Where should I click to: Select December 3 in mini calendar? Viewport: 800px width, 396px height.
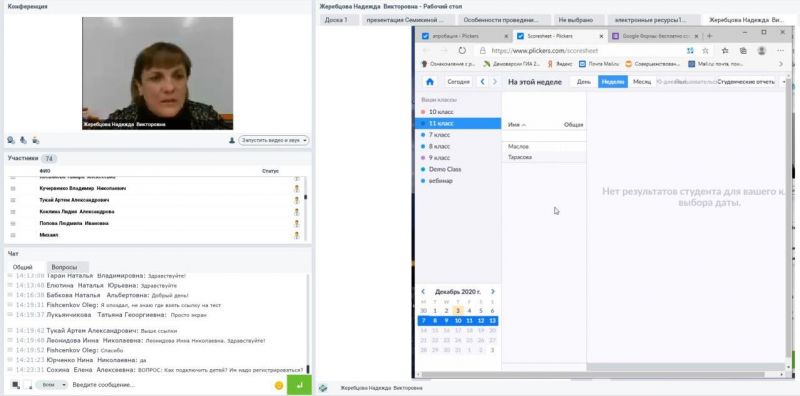click(x=458, y=311)
